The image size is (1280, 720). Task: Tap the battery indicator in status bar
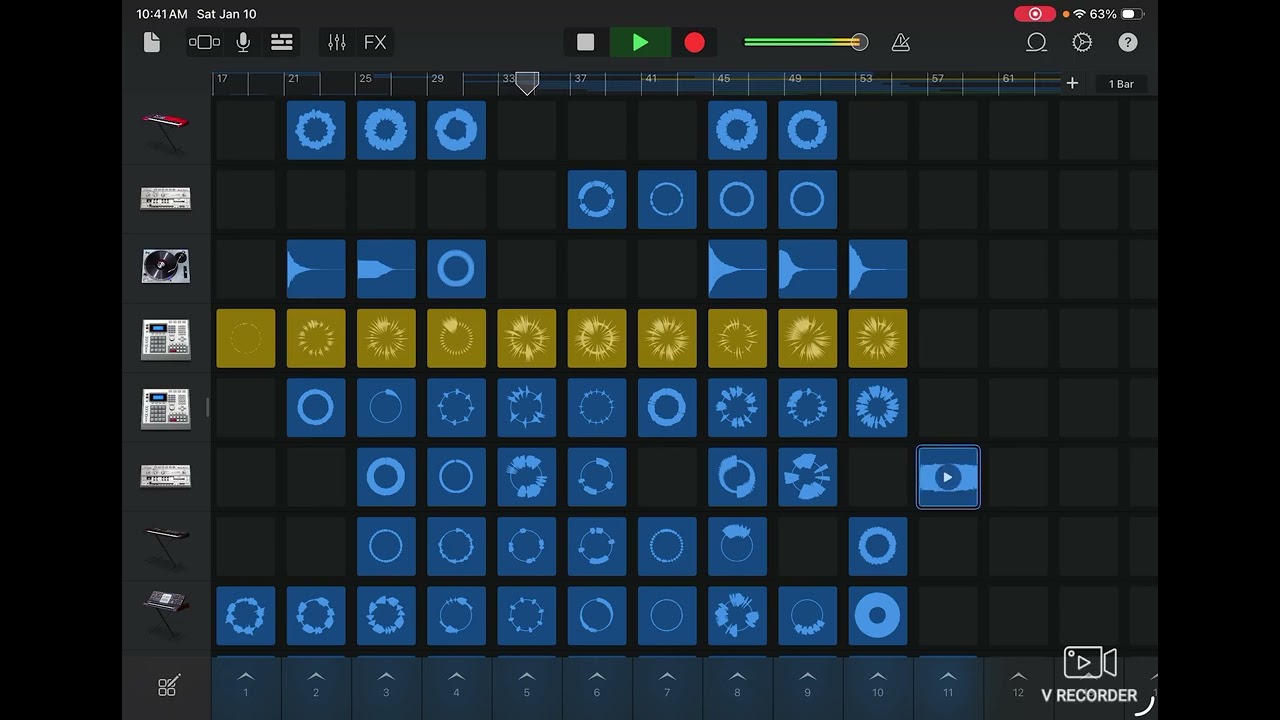(1133, 14)
